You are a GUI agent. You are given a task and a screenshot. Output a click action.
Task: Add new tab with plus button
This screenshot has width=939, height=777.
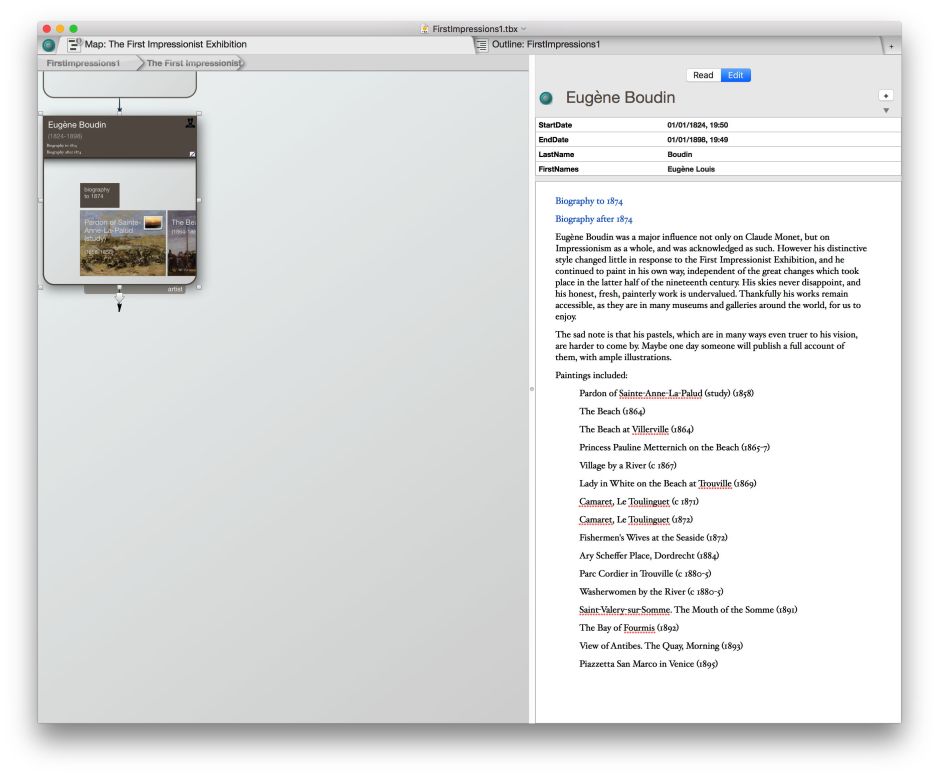pyautogui.click(x=890, y=46)
